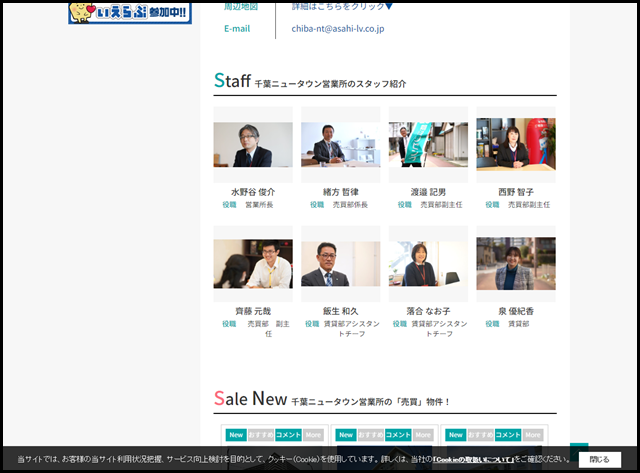This screenshot has width=640, height=473.
Task: Click the New tag on third sale card
Action: [456, 435]
